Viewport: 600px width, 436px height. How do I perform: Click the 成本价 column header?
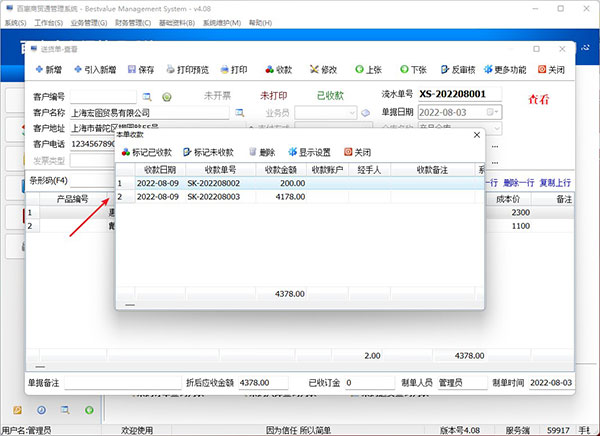click(507, 199)
